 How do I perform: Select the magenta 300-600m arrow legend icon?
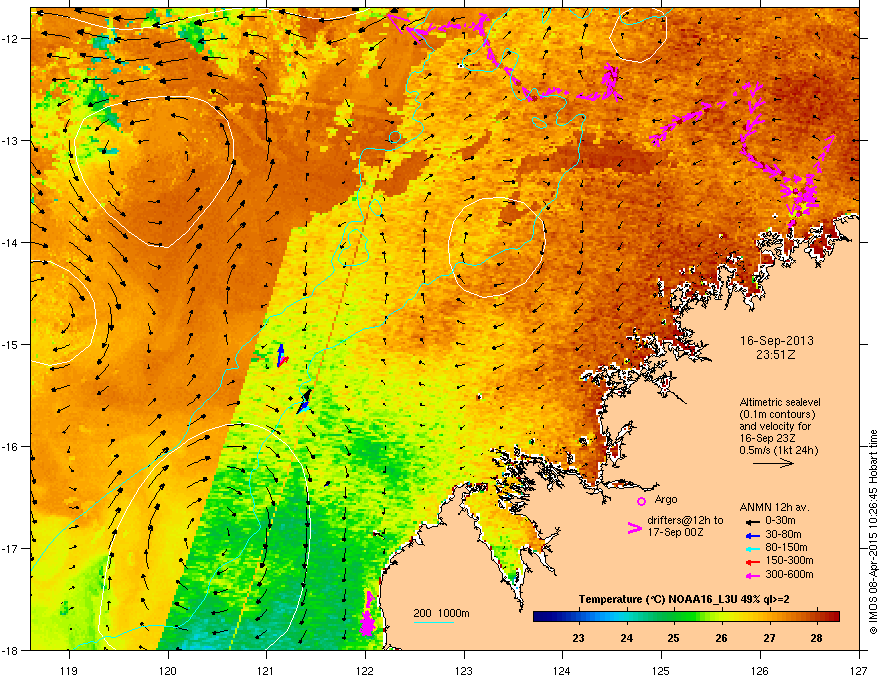752,575
